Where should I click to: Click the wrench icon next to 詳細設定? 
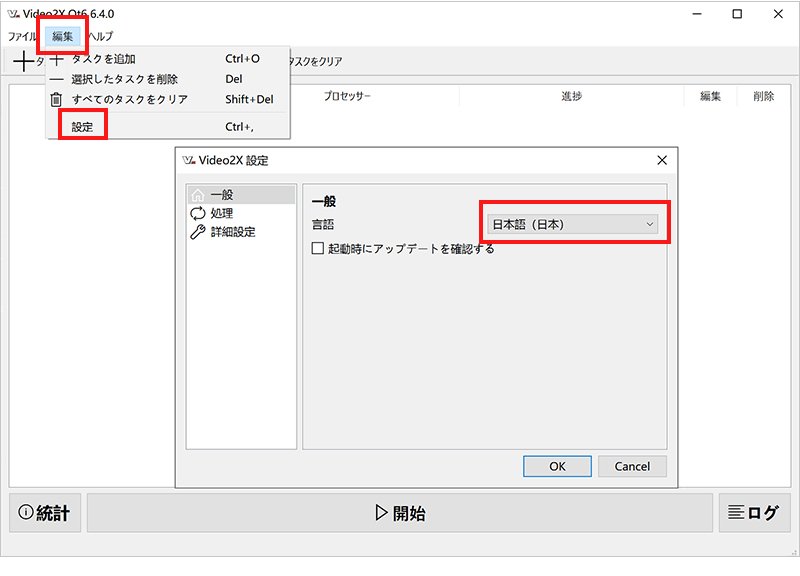197,232
